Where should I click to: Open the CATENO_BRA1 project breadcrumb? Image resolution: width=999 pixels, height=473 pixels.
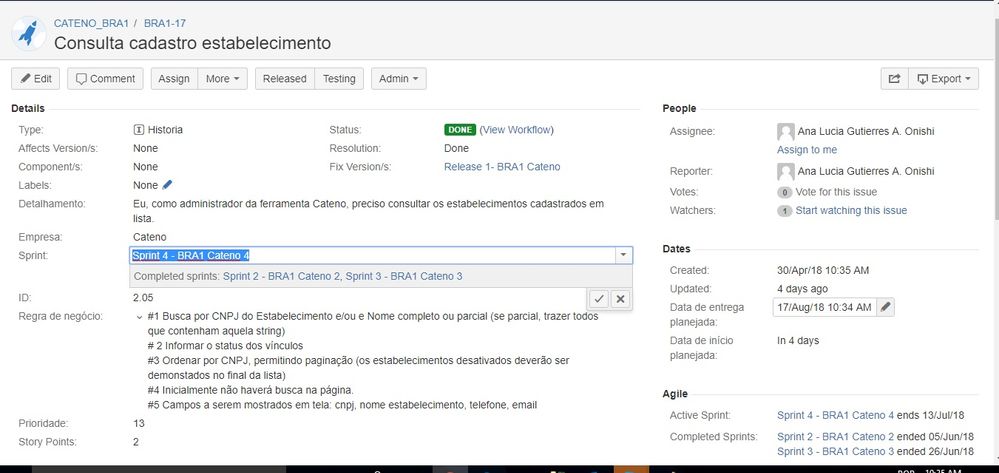(91, 23)
